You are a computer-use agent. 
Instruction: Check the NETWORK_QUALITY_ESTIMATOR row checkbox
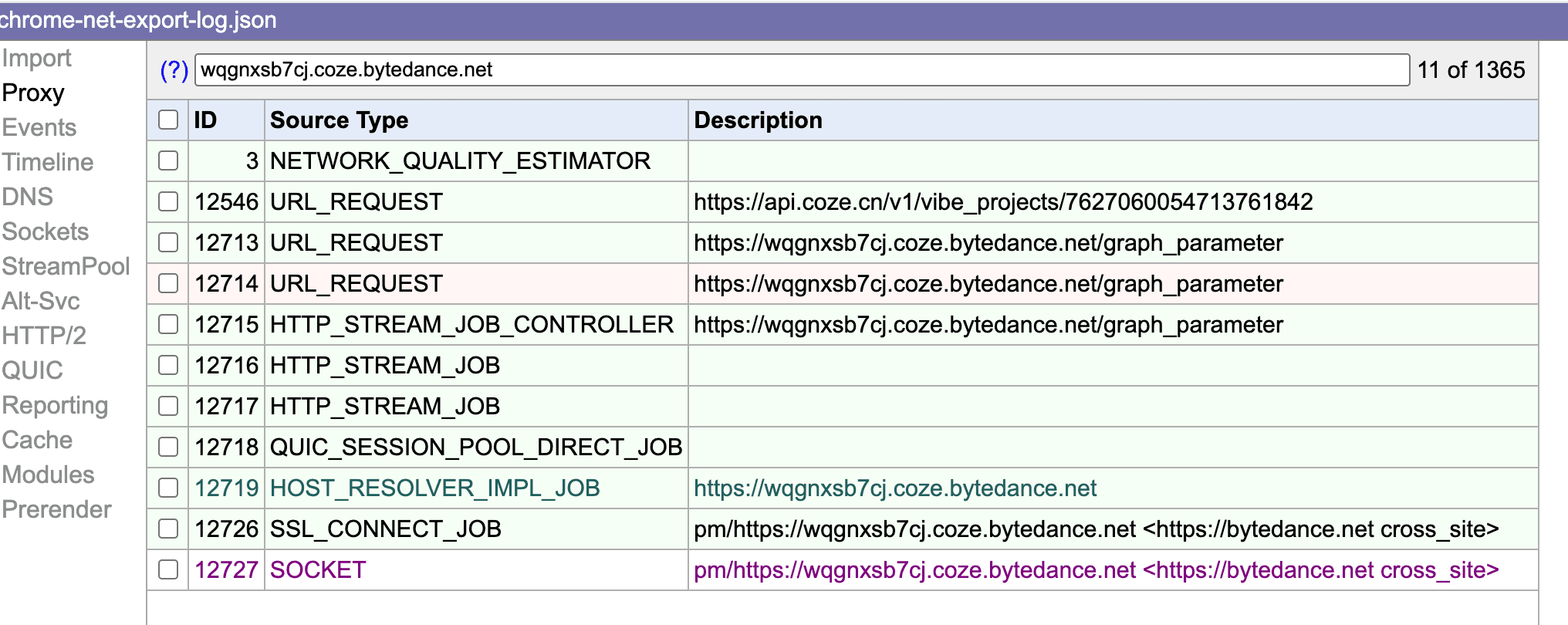point(168,160)
